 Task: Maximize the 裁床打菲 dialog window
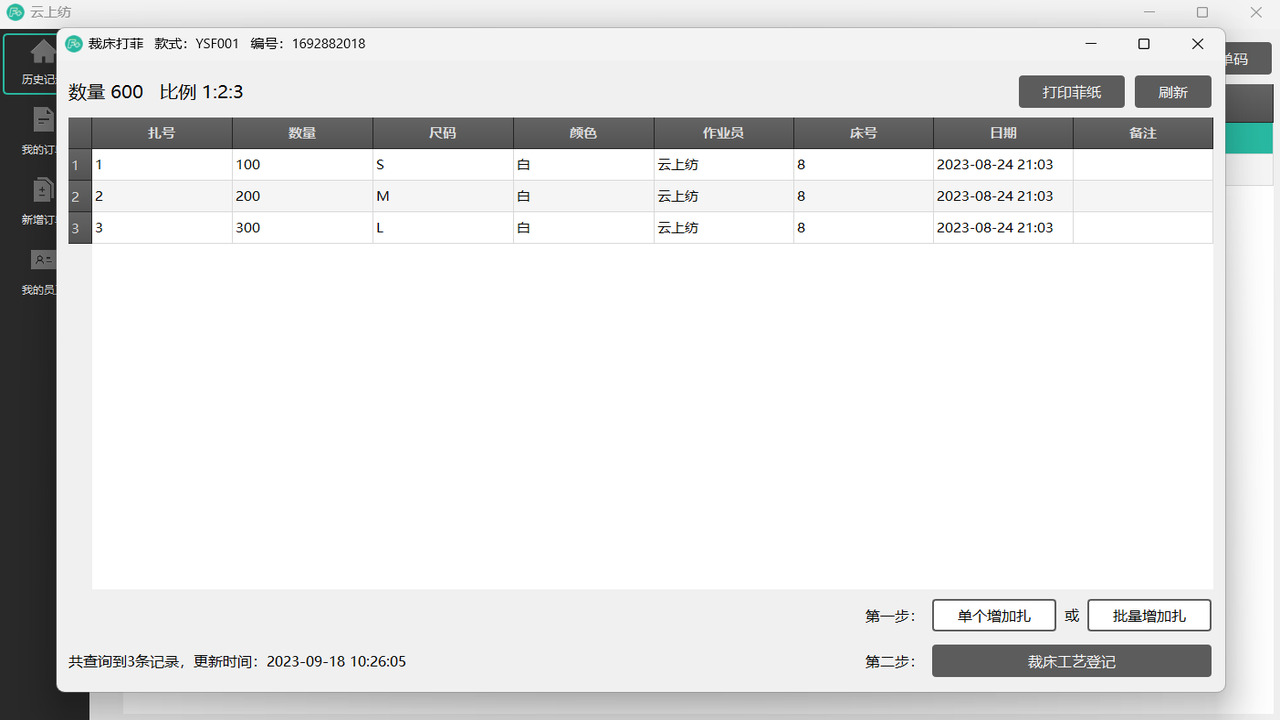(1144, 44)
